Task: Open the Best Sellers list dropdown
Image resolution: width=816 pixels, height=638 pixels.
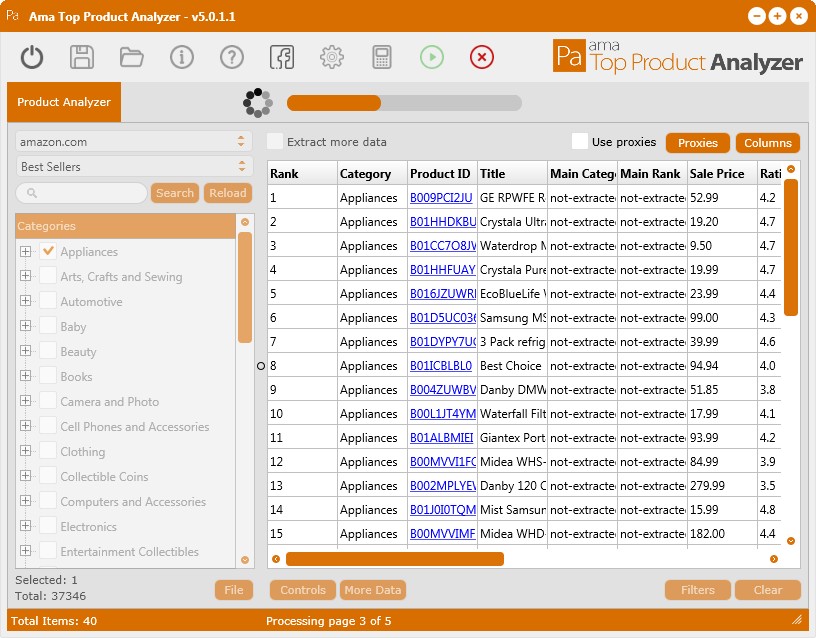Action: (x=134, y=167)
